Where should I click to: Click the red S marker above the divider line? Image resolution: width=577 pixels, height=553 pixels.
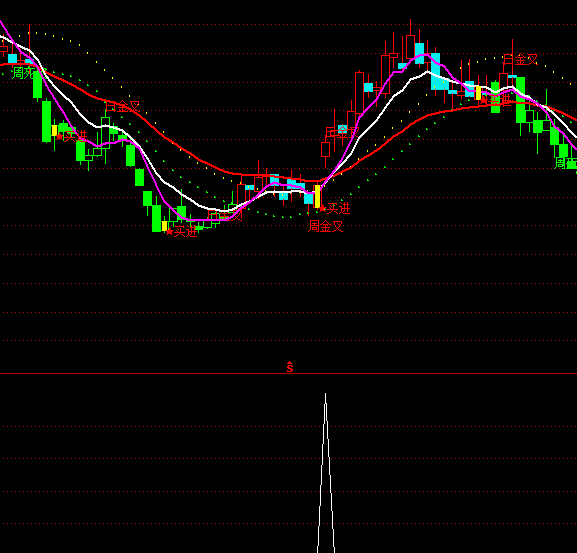[x=290, y=367]
